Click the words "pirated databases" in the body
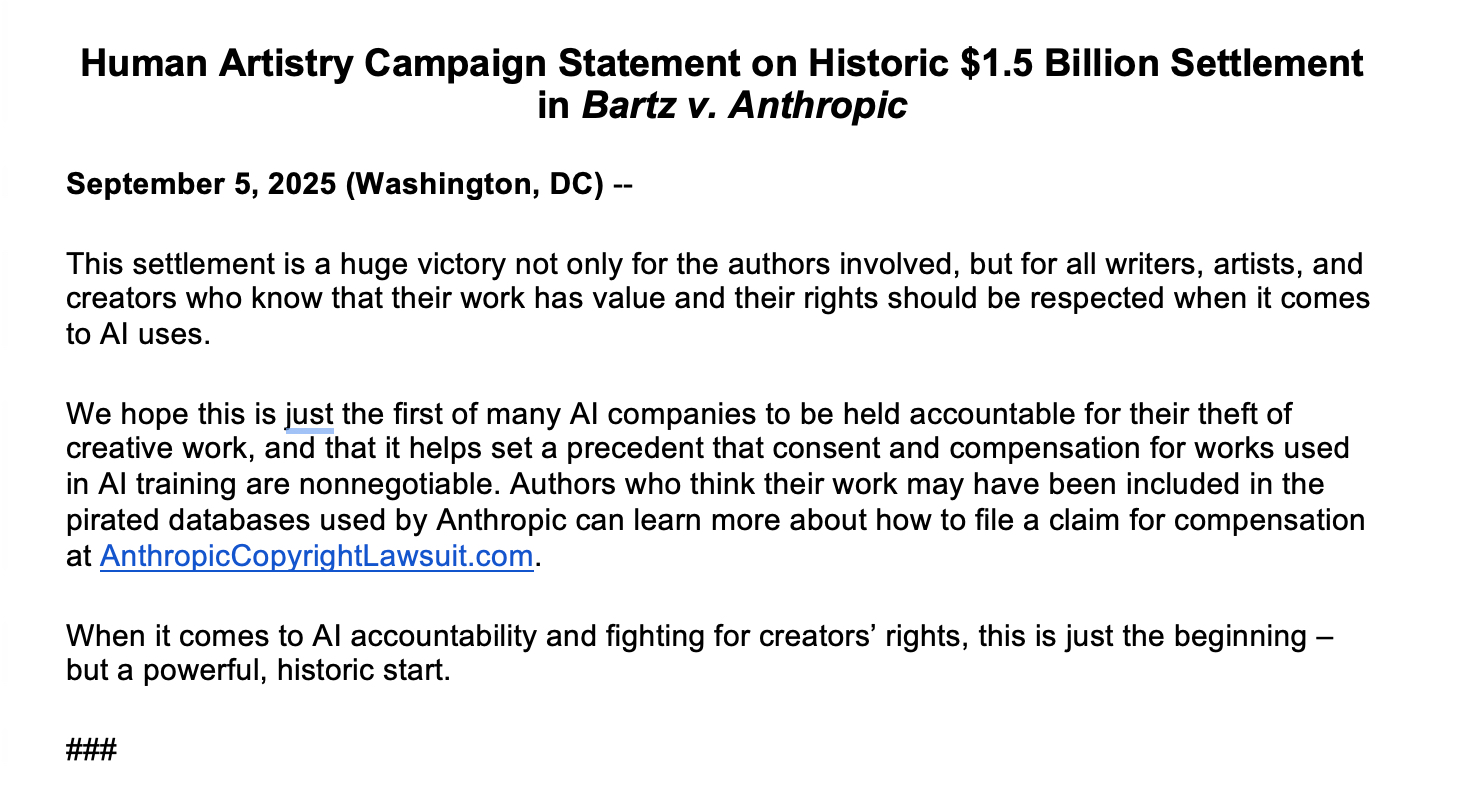 tap(184, 520)
